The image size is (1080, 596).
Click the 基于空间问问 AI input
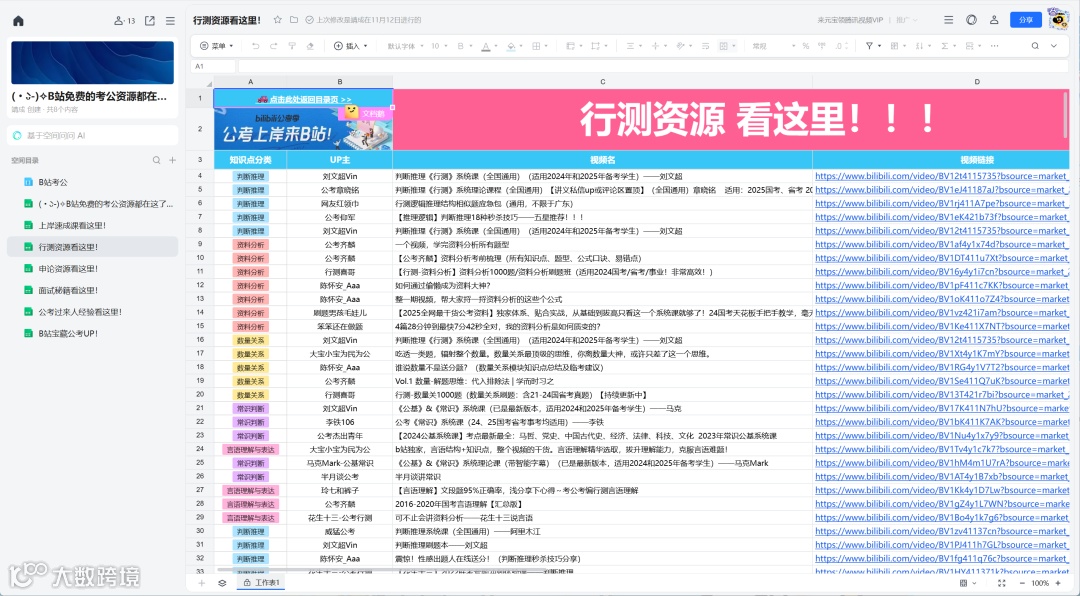92,135
